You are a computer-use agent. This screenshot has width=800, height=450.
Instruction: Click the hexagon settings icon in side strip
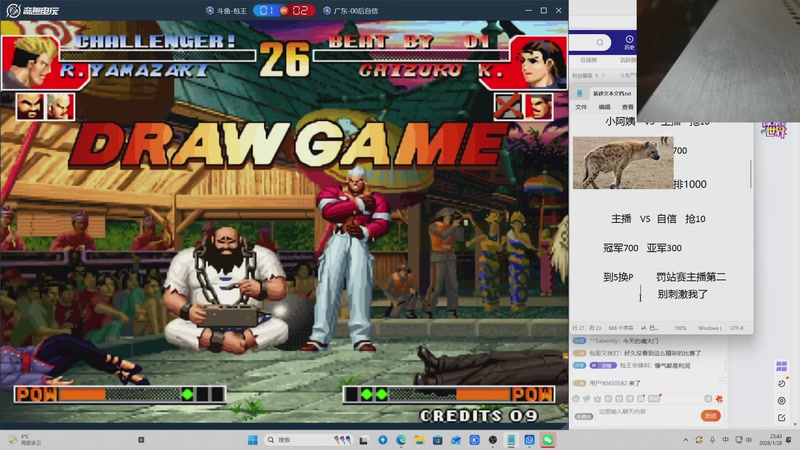[782, 401]
